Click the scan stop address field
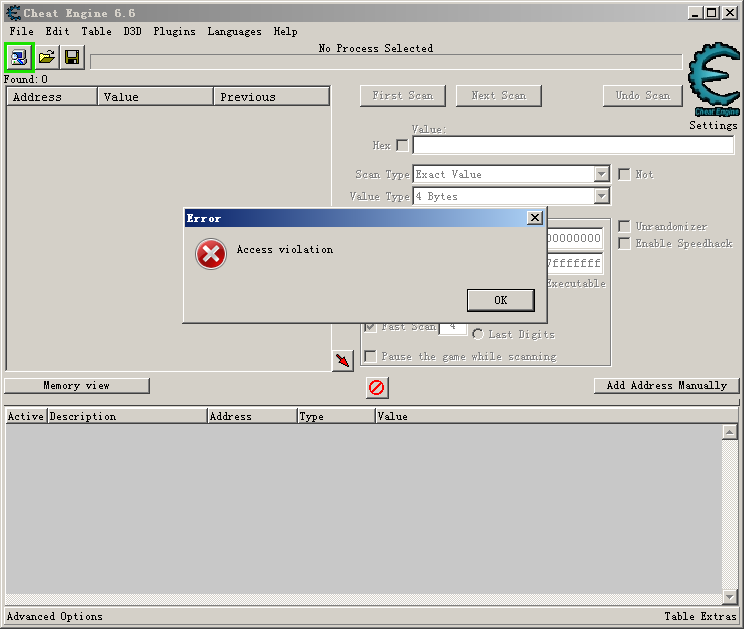This screenshot has width=744, height=629. coord(575,263)
